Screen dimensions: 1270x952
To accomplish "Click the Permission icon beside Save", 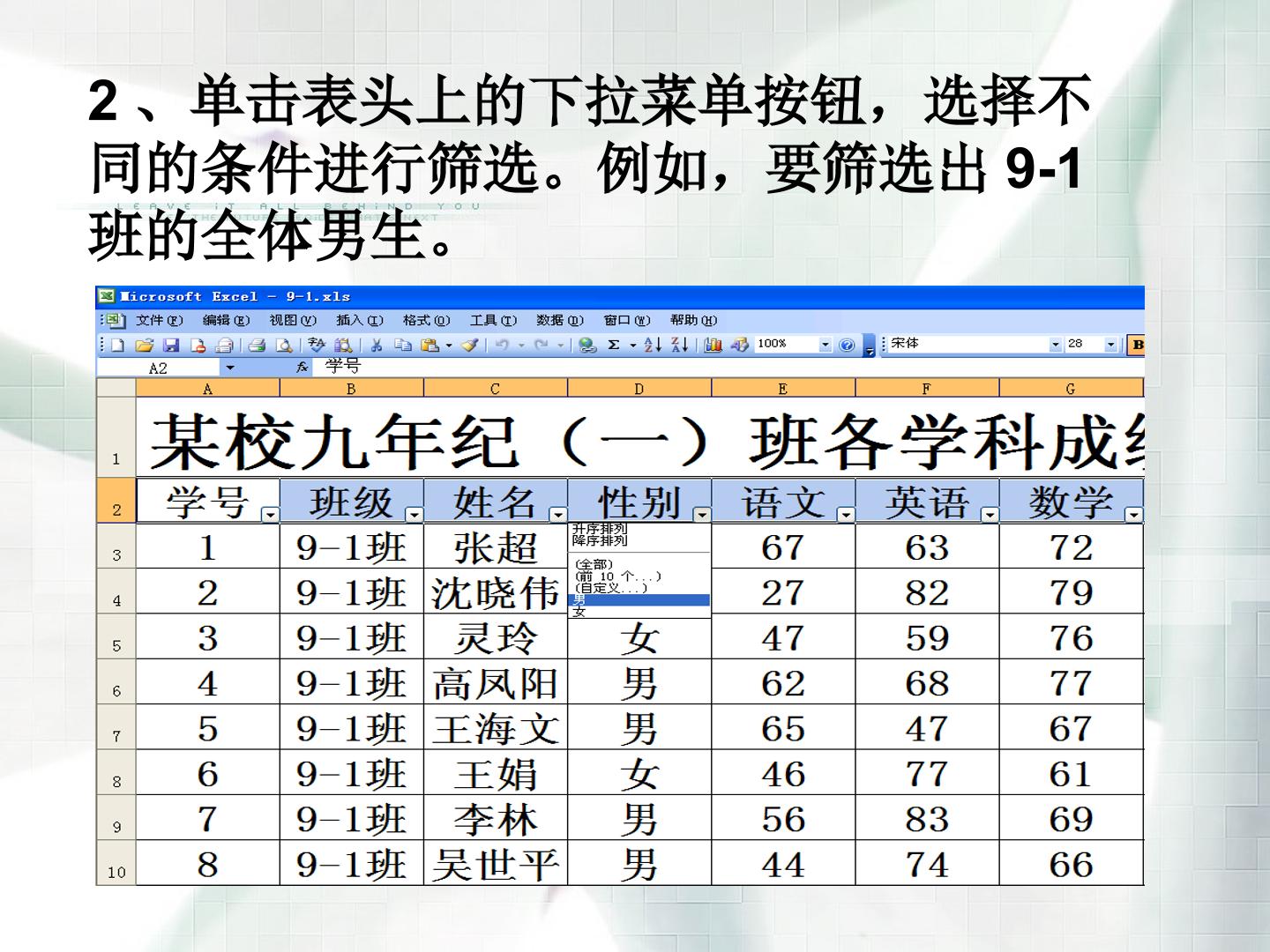I will pyautogui.click(x=198, y=345).
